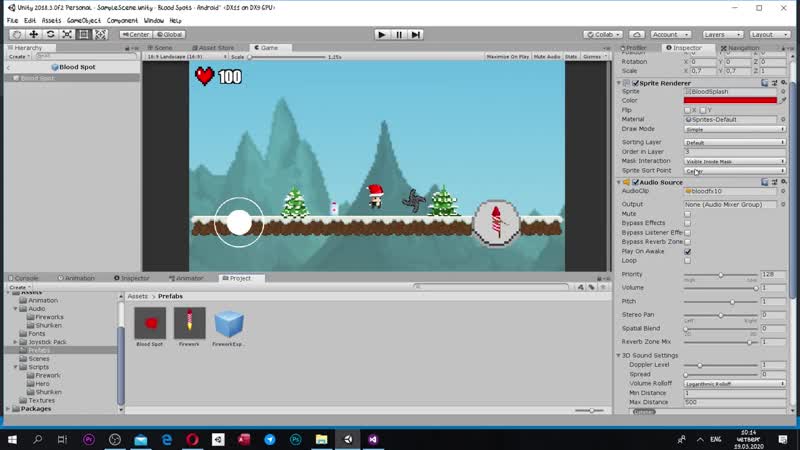This screenshot has width=800, height=450.
Task: Toggle Flip X checkbox
Action: 687,110
